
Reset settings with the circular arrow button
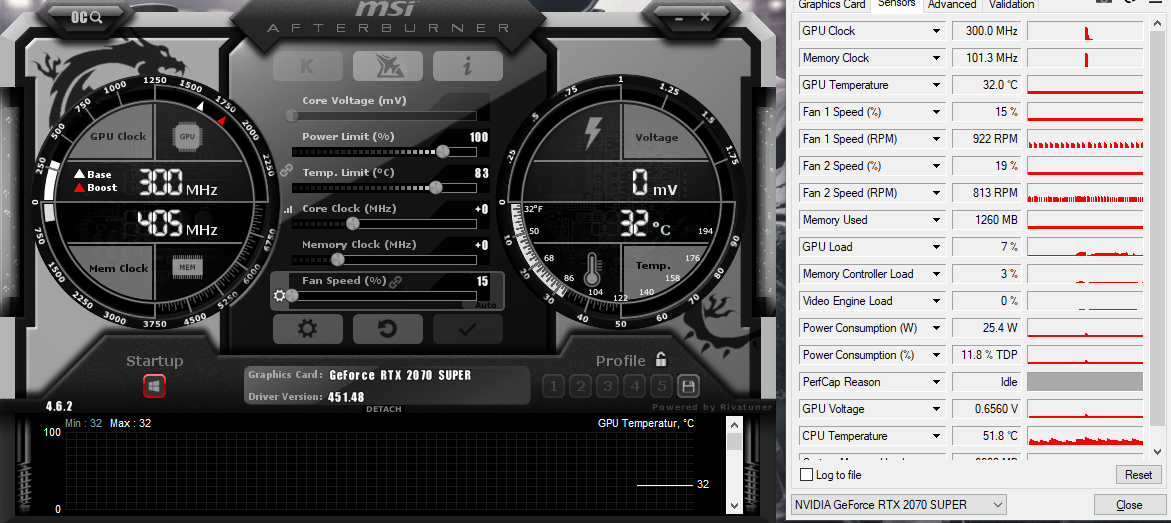coord(388,329)
